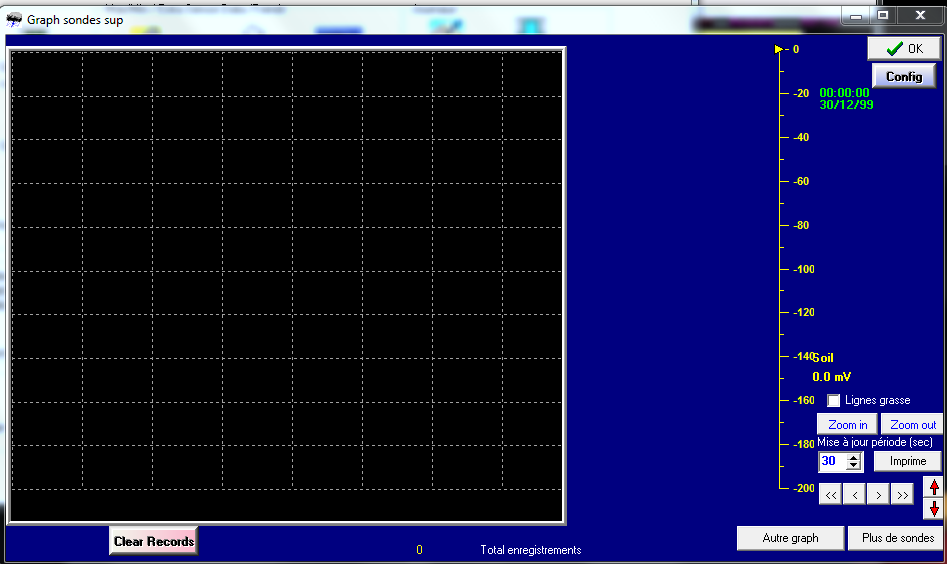Click the 30/12/99 date text

click(846, 105)
